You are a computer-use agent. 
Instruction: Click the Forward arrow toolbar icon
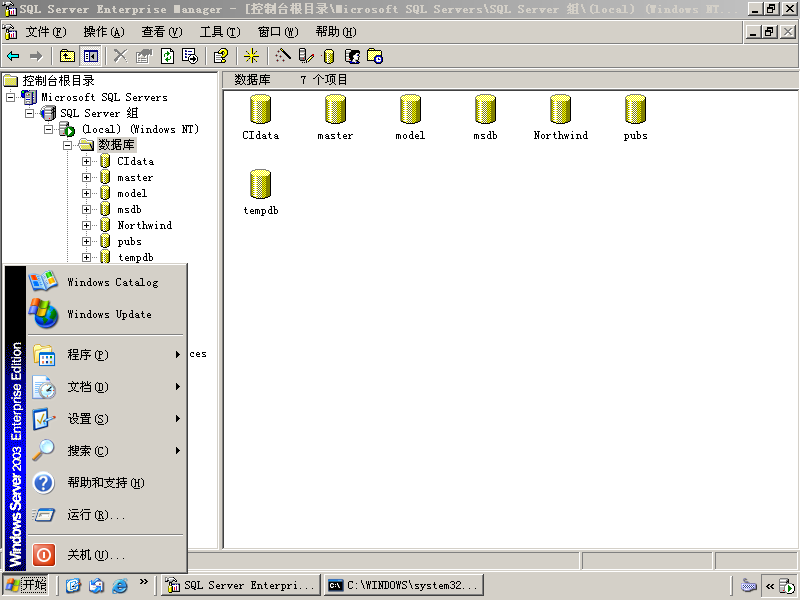click(36, 56)
